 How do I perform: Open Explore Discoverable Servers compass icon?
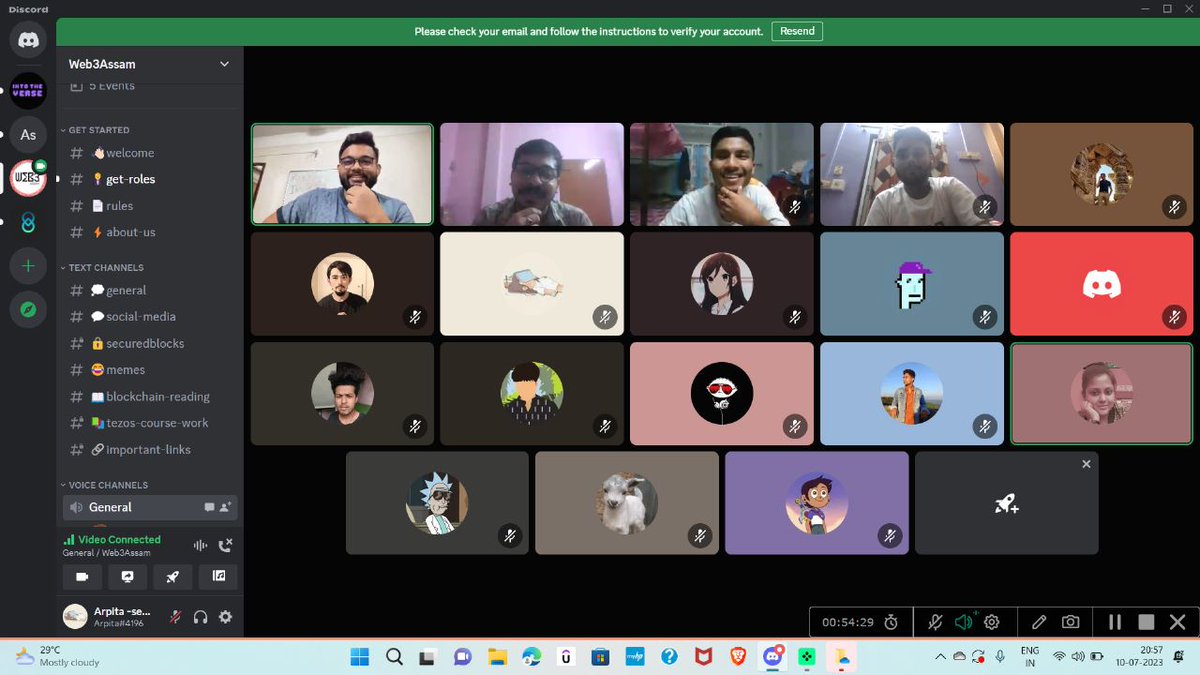28,310
